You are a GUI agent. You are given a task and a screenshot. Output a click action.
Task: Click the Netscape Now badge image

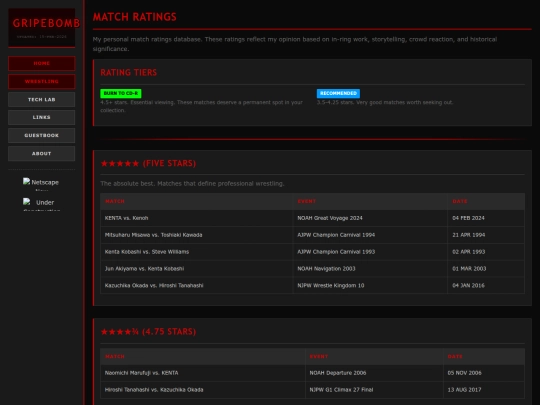coord(41,184)
